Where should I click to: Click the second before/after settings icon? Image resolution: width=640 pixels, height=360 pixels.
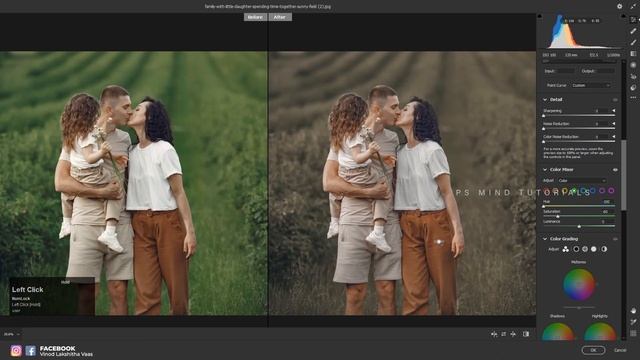(x=504, y=334)
